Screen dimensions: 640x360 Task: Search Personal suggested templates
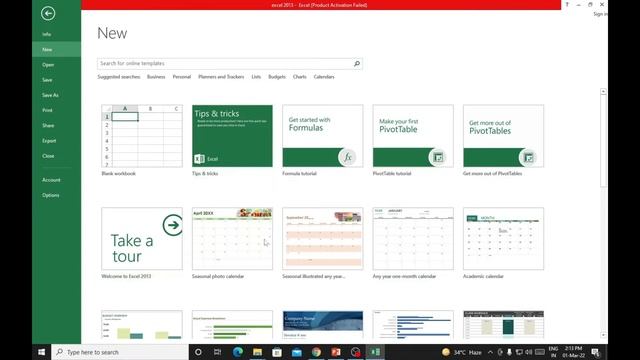(x=182, y=77)
